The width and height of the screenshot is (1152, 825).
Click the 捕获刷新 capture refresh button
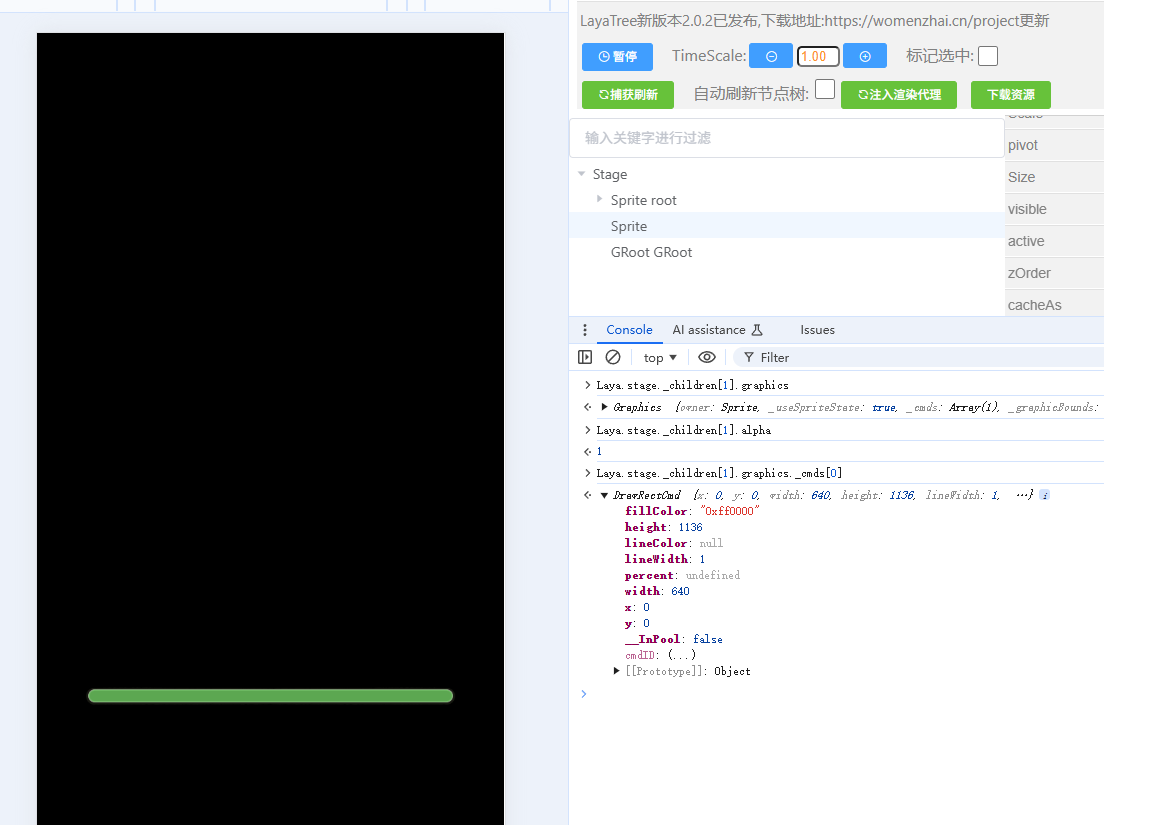[627, 95]
